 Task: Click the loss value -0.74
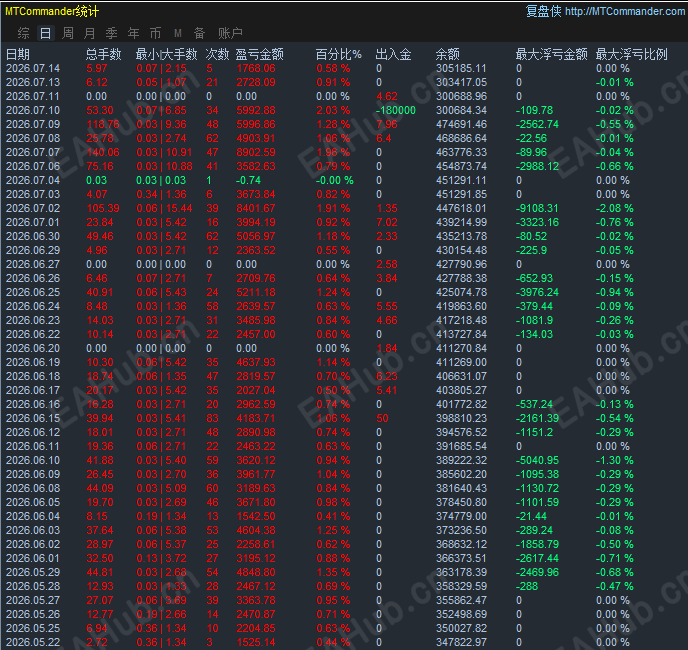(x=248, y=180)
